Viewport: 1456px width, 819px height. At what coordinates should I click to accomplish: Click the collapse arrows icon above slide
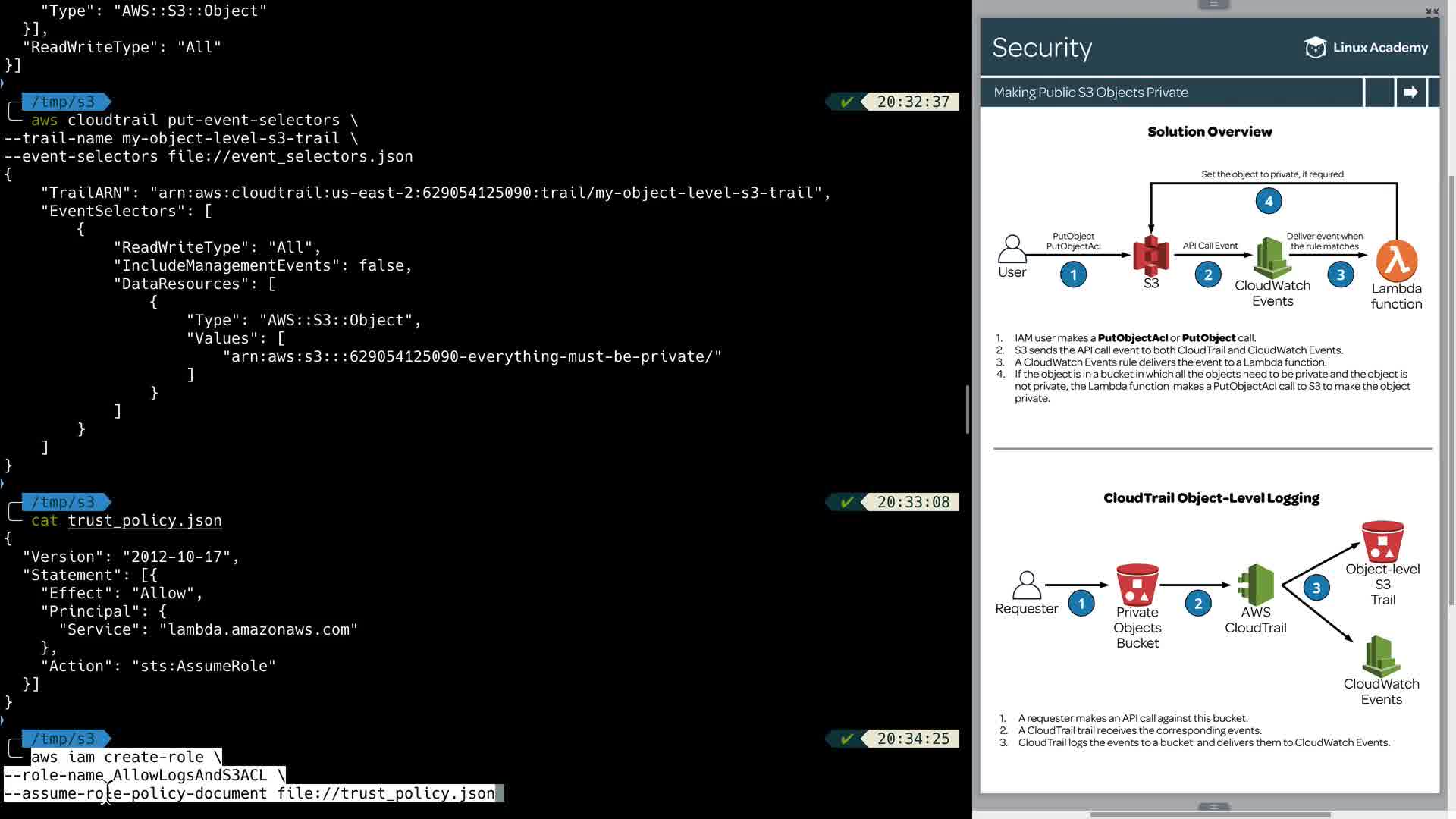(1432, 12)
